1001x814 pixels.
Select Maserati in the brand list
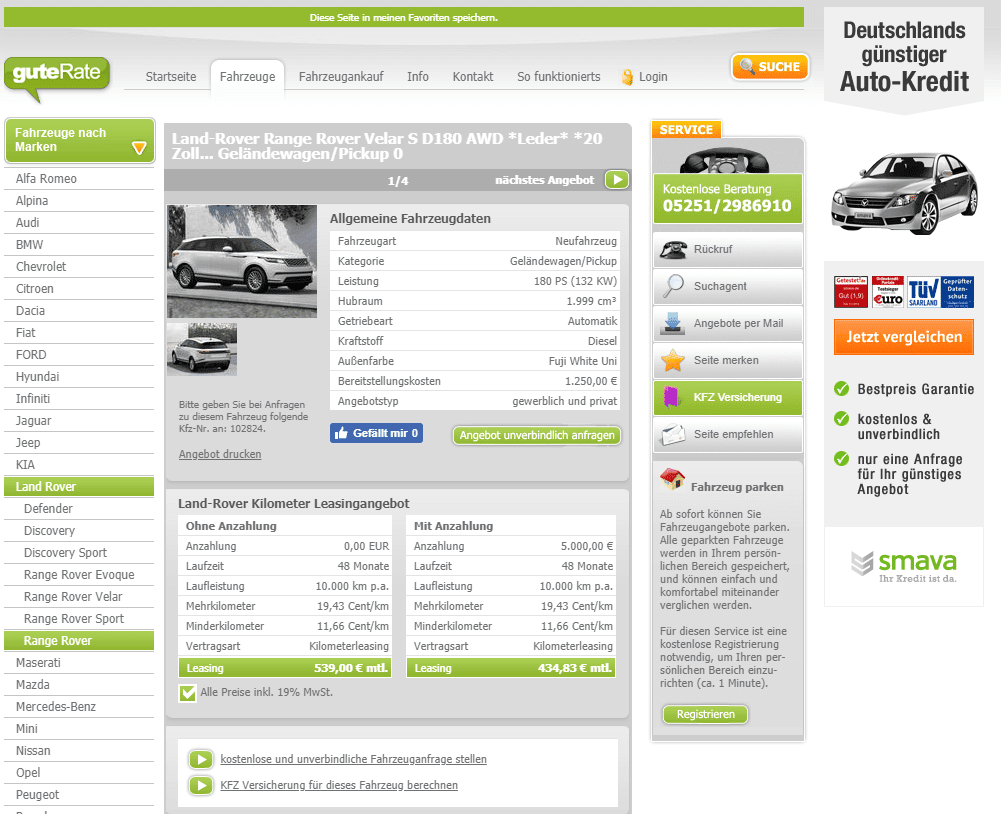(79, 663)
